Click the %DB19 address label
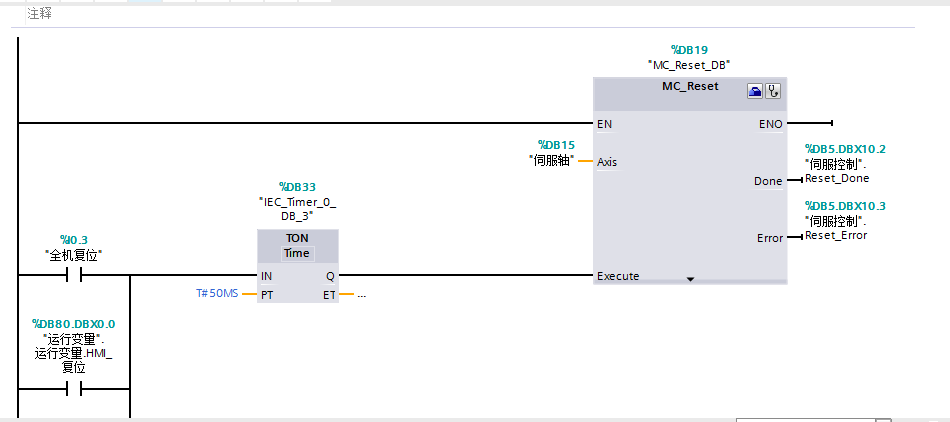Image resolution: width=950 pixels, height=422 pixels. (689, 50)
